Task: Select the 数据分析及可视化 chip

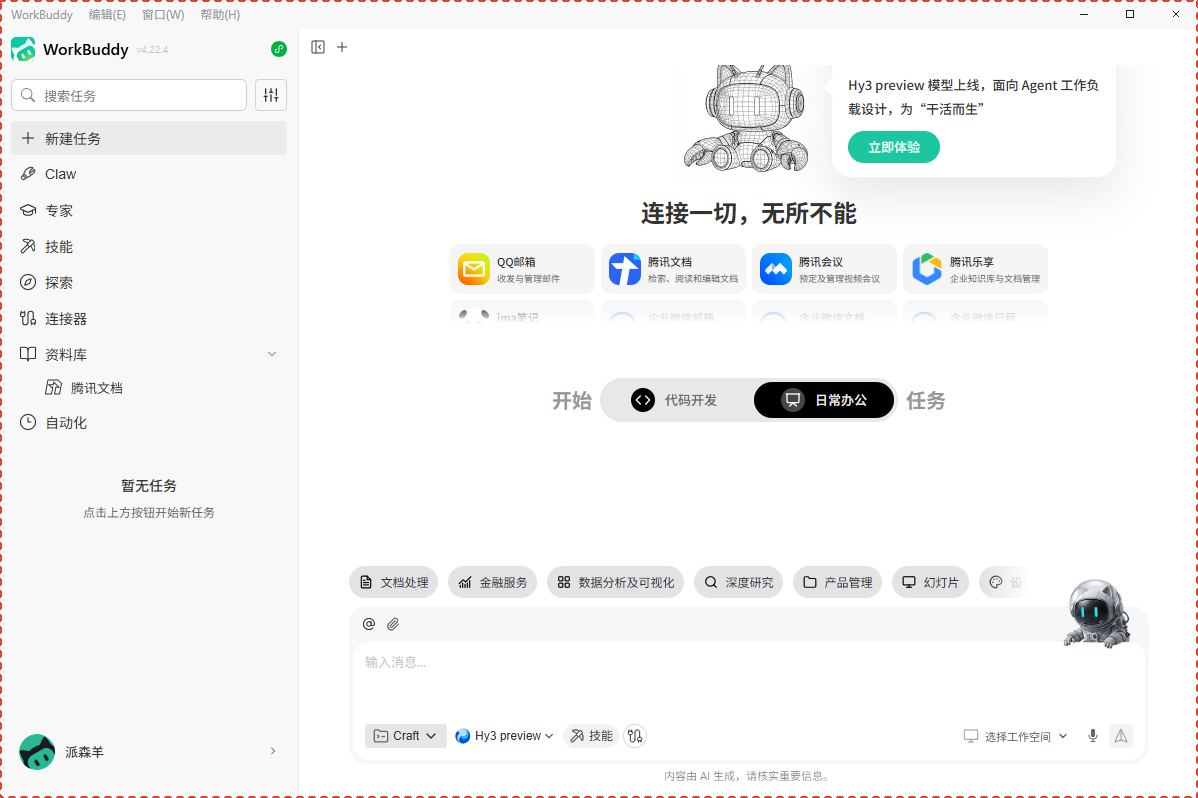Action: 616,582
